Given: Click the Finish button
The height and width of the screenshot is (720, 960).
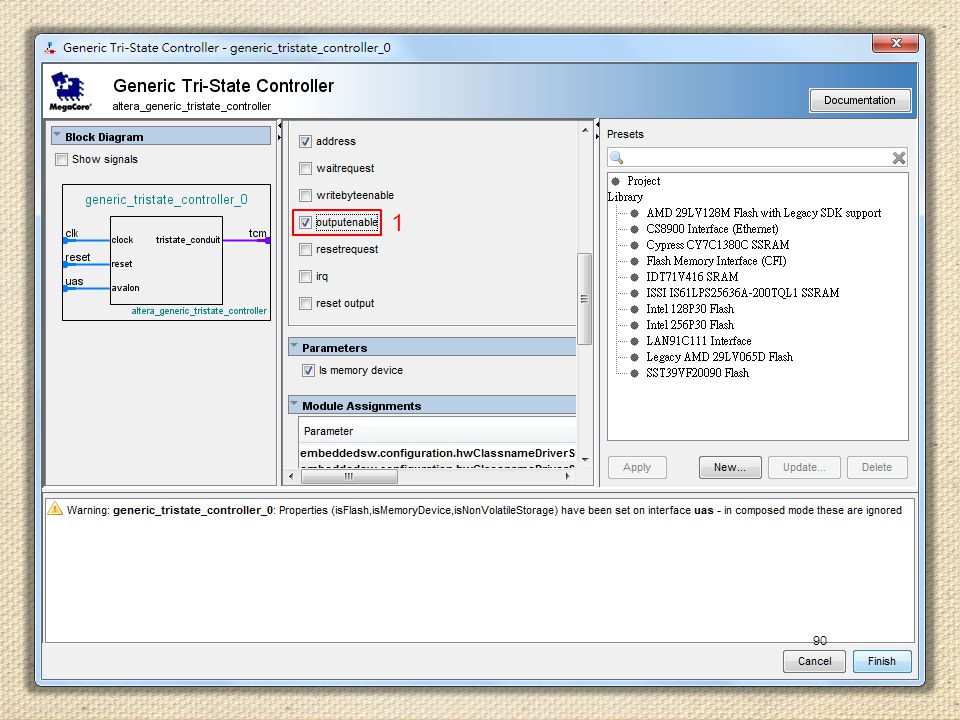Looking at the screenshot, I should 882,661.
